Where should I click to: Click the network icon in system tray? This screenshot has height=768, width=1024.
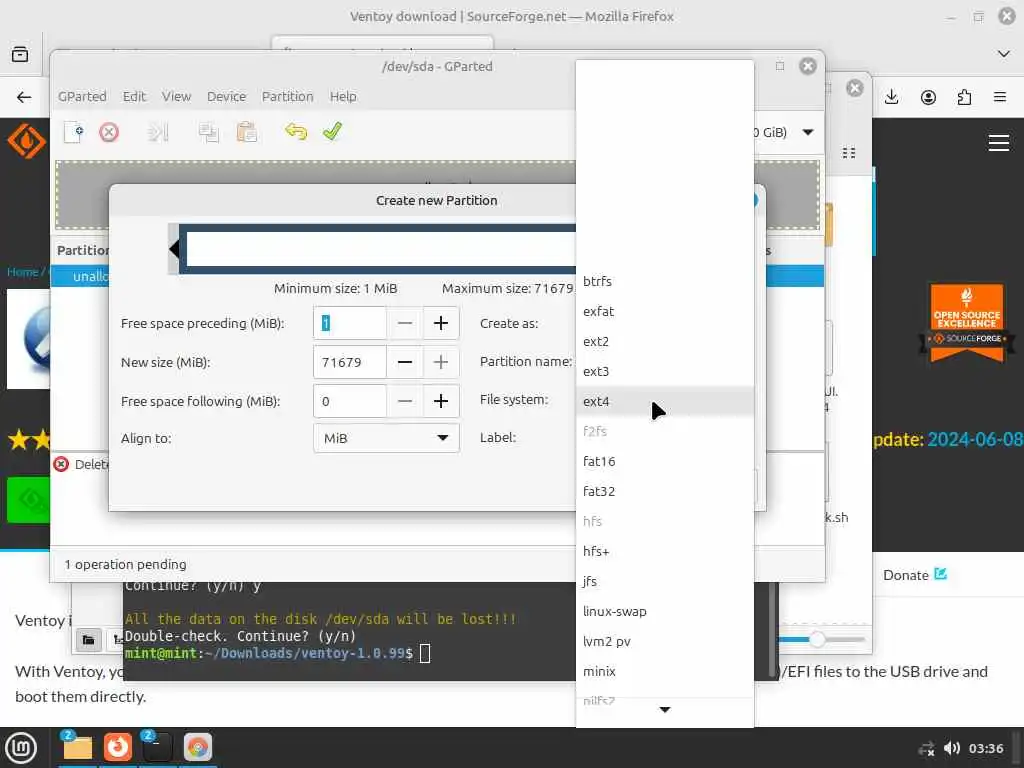coord(927,748)
